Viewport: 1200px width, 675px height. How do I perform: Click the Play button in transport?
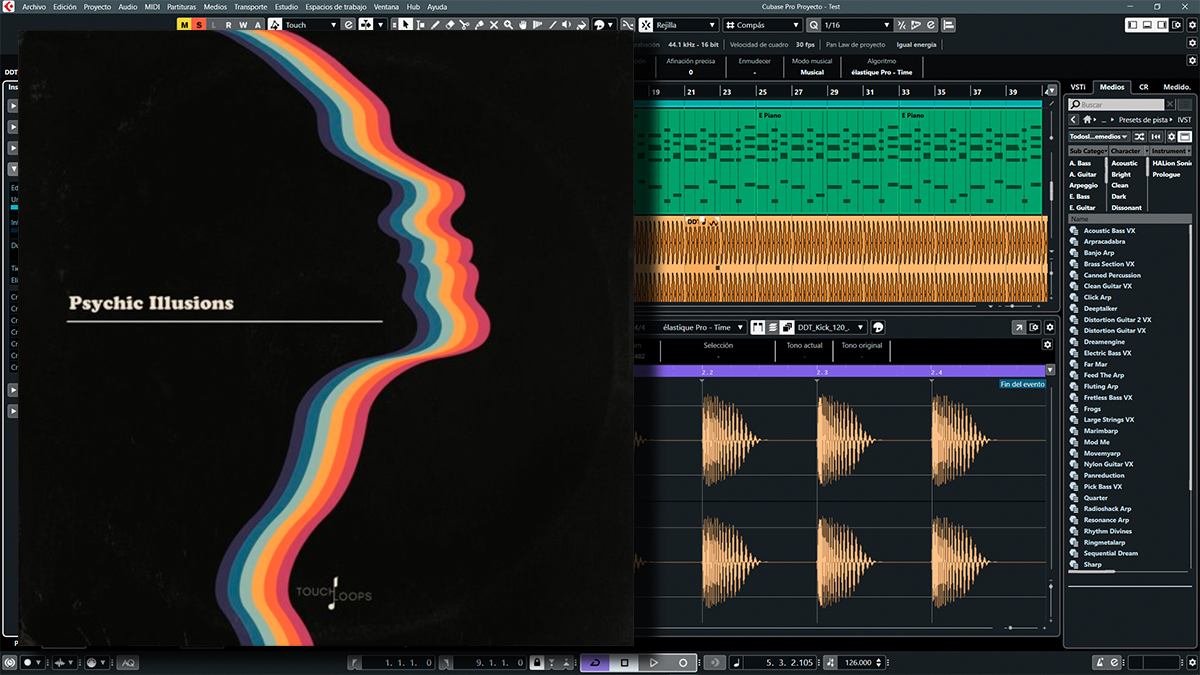[x=654, y=662]
